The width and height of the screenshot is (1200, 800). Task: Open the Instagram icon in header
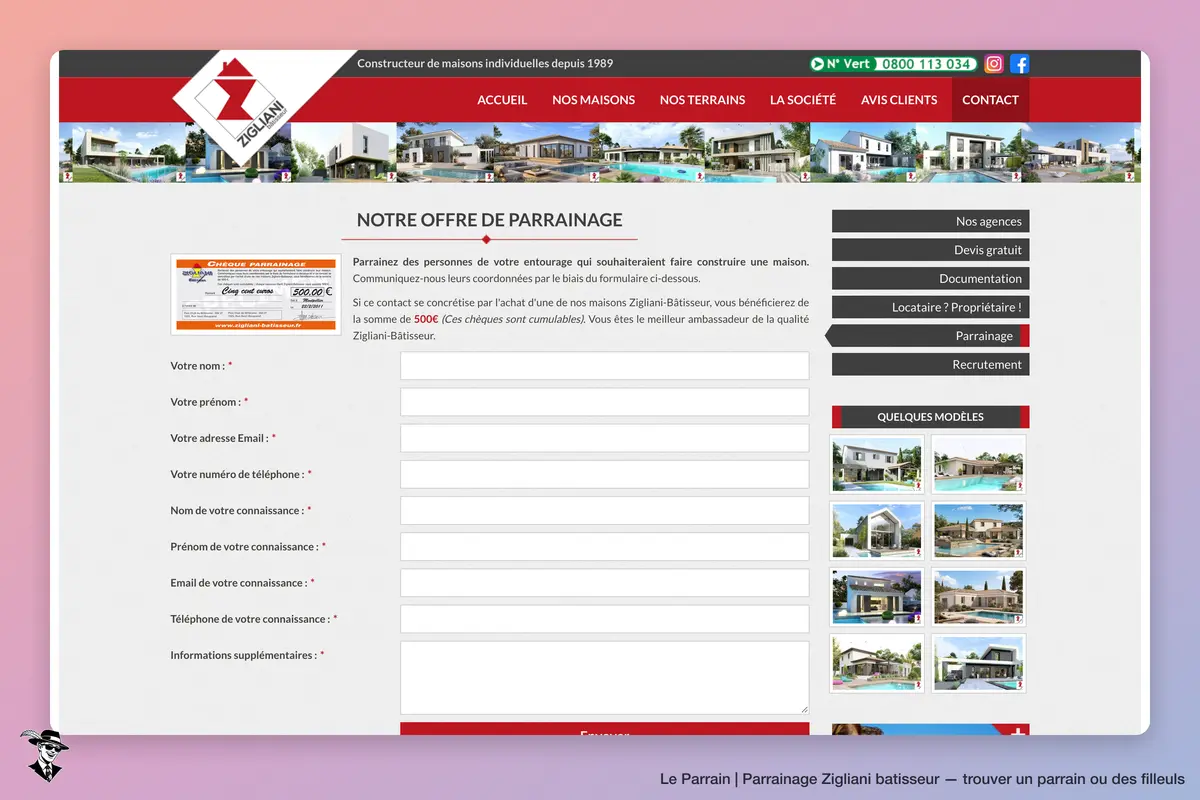(994, 64)
